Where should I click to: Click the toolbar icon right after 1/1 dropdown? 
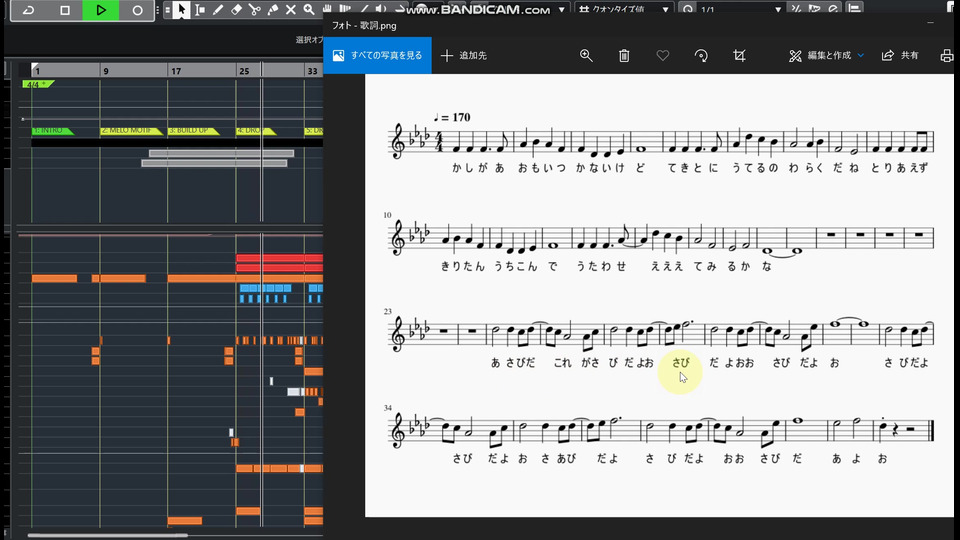pos(796,9)
